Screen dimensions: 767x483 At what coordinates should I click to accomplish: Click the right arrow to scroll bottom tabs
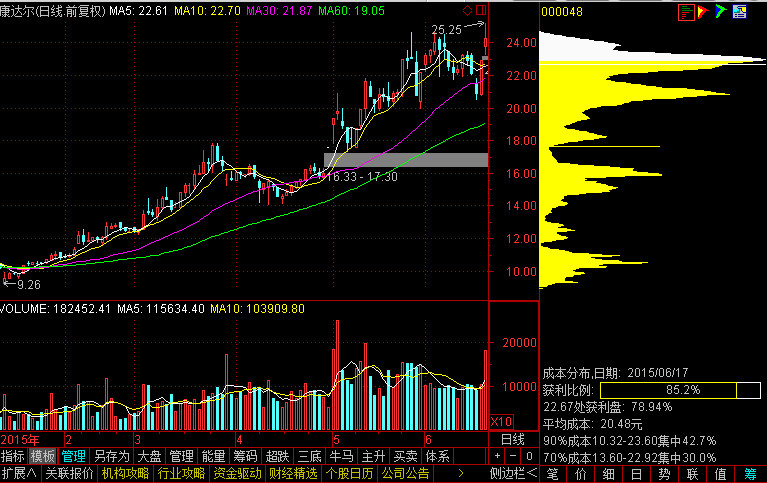coord(460,473)
